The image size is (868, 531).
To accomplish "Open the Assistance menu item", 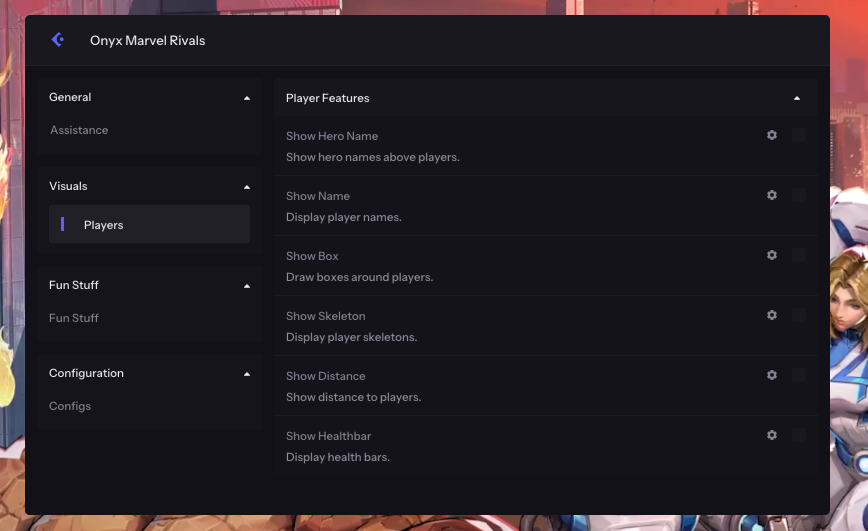I will tap(79, 130).
